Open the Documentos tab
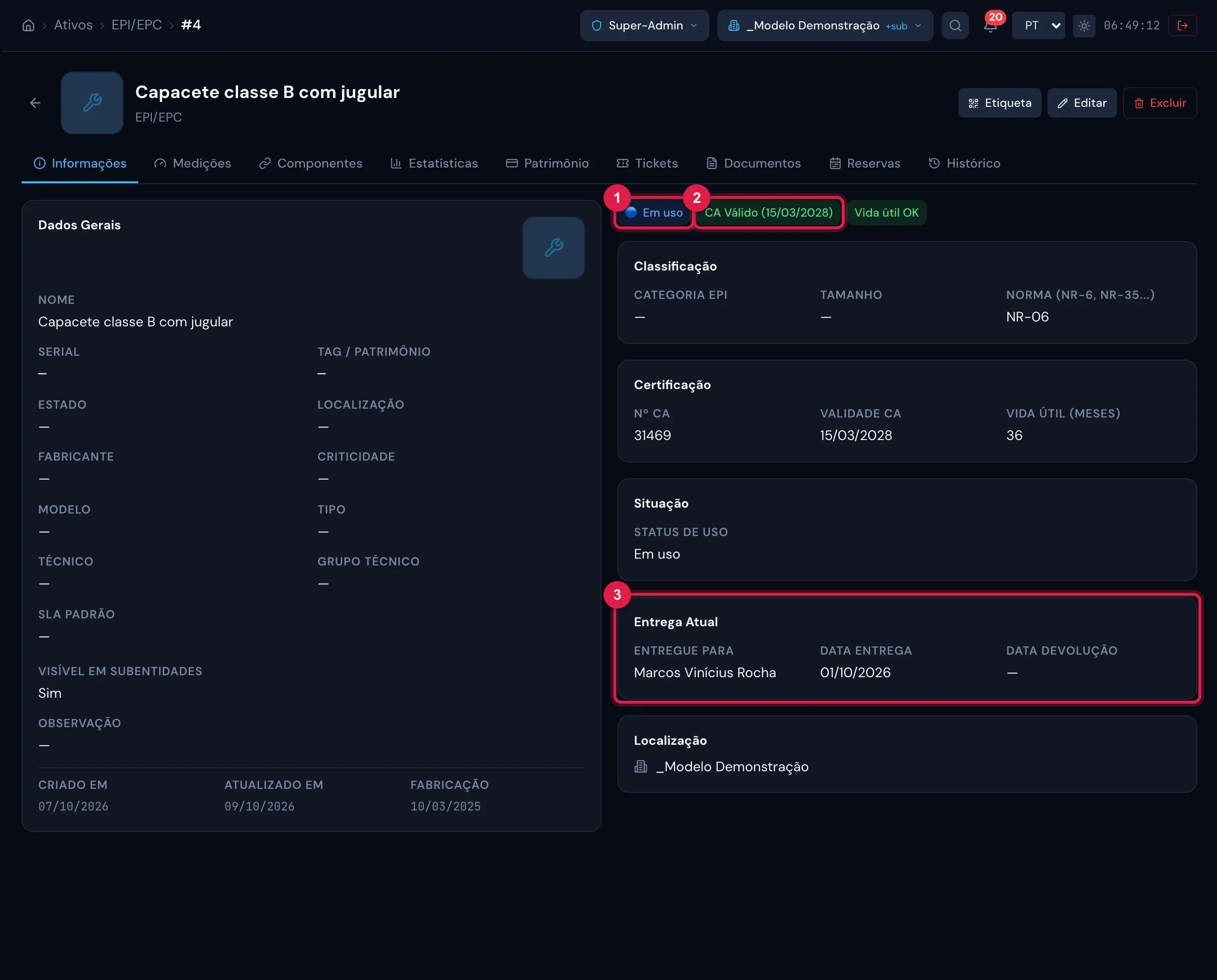Screen dimensions: 1217x980 tap(753, 163)
